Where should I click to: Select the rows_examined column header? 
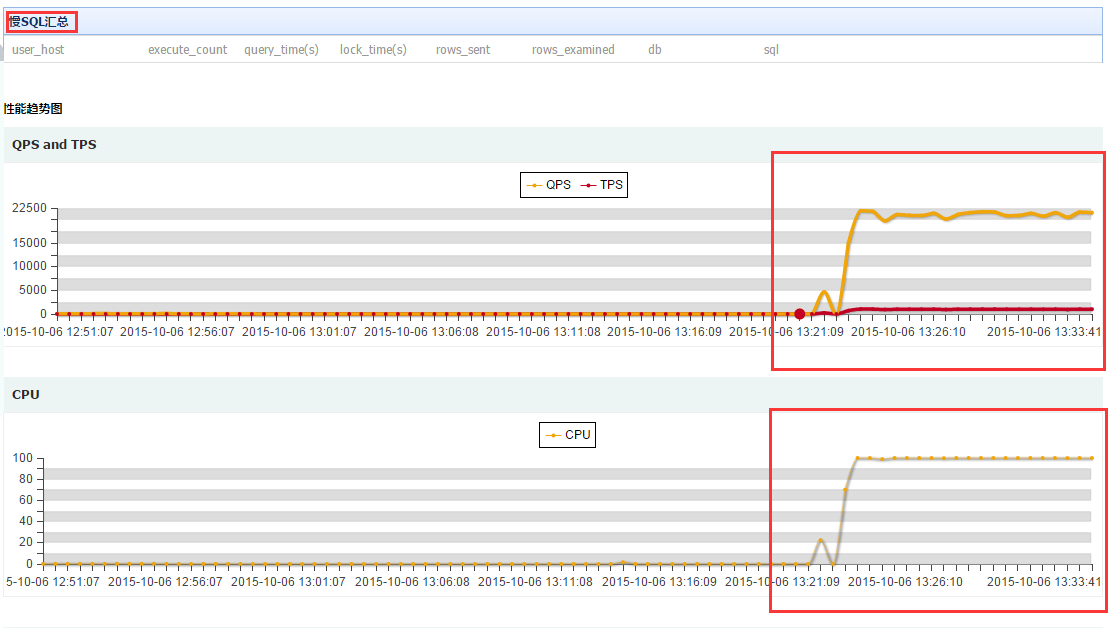tap(573, 49)
